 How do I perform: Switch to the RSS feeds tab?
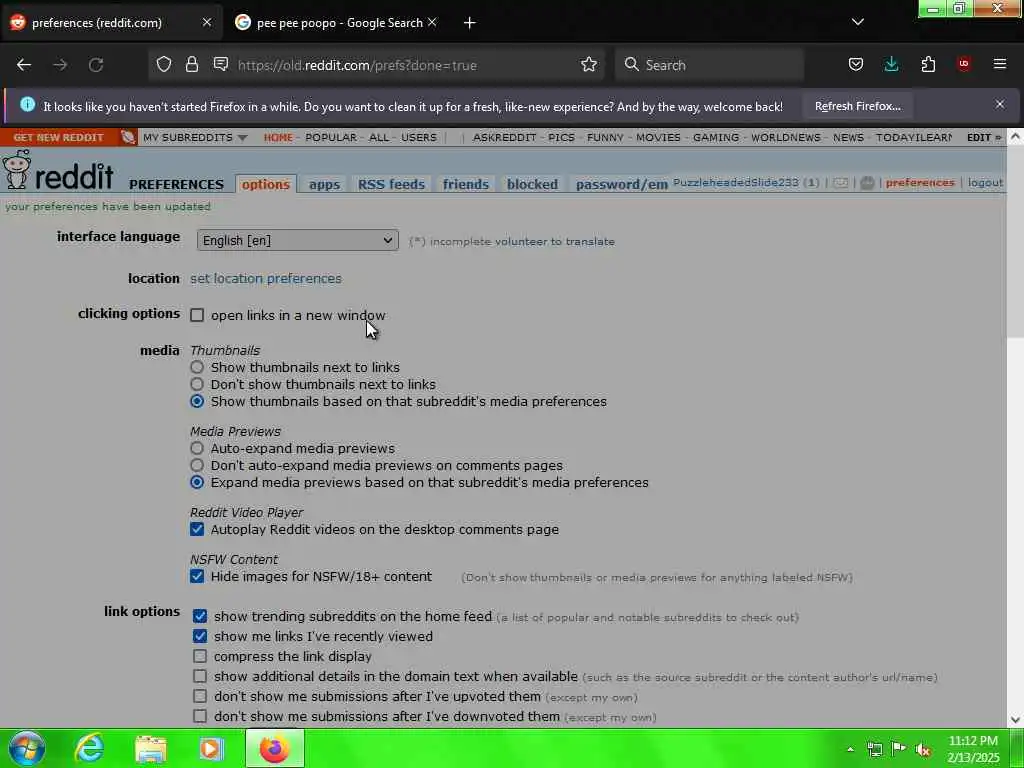[x=391, y=184]
